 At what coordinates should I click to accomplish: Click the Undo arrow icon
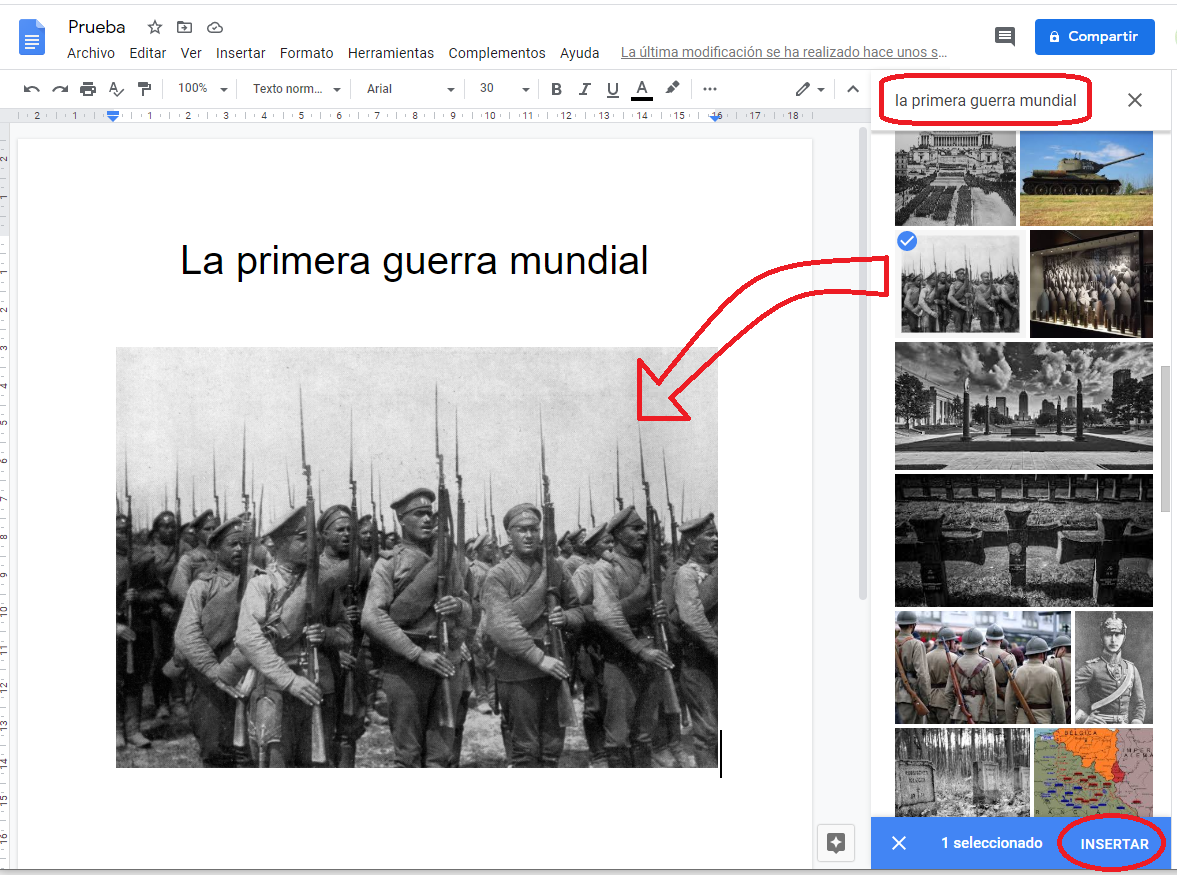[32, 89]
